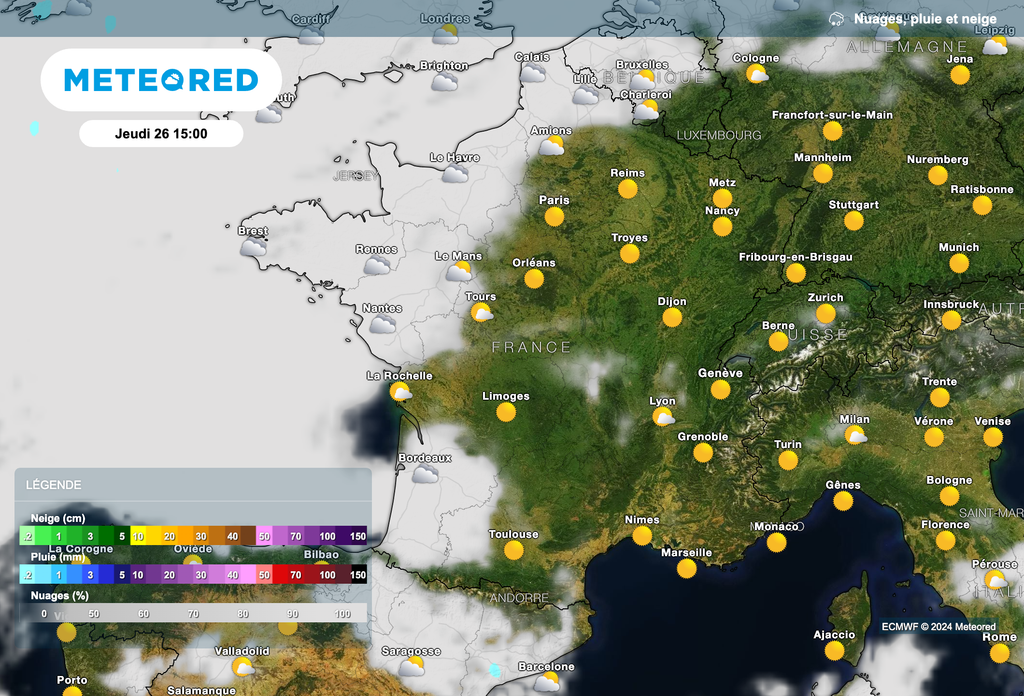Toggle the Nuages, pluie et neige layer icon
This screenshot has width=1024, height=696.
837,18
